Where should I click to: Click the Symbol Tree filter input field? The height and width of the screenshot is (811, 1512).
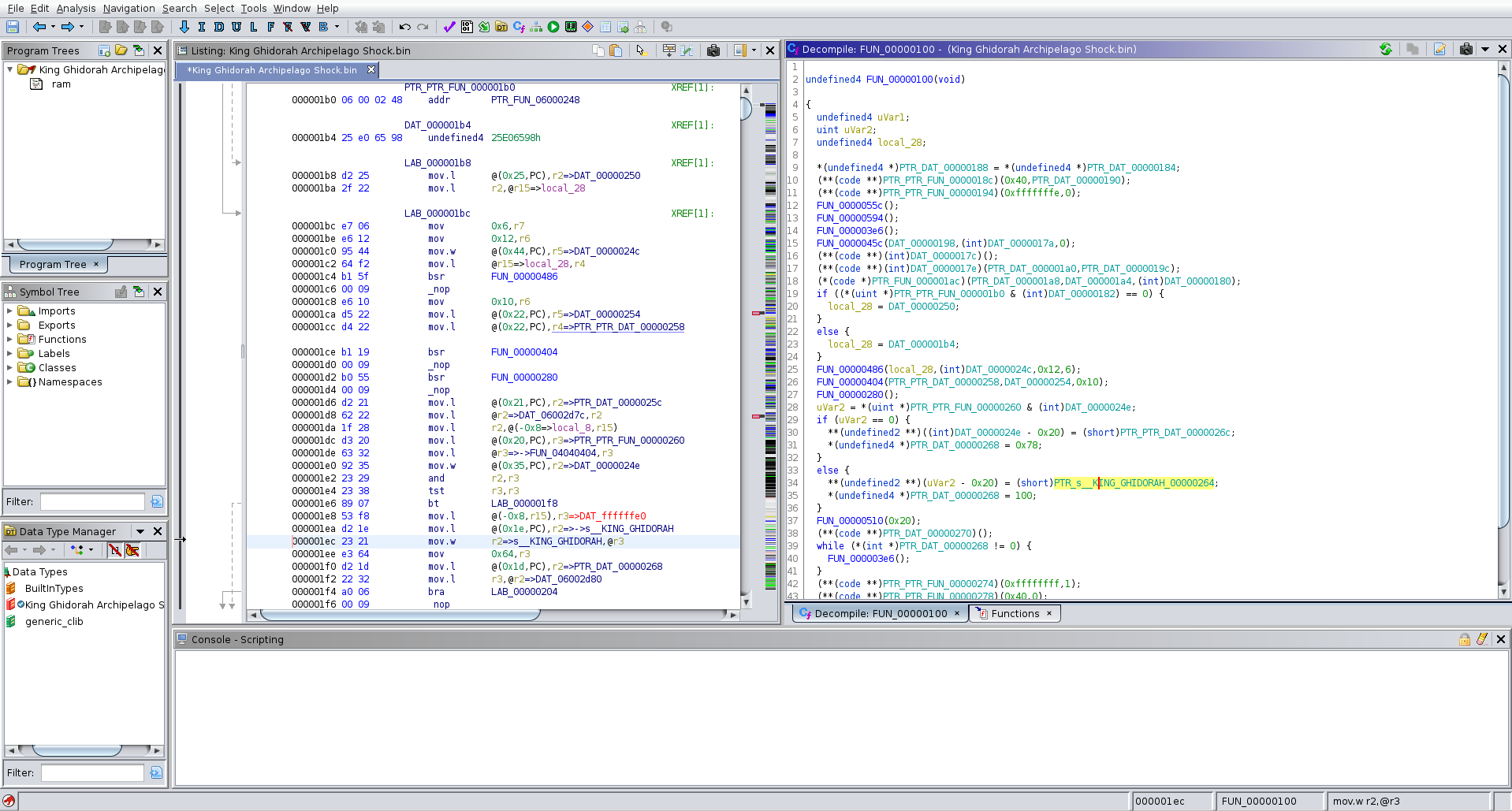coord(92,502)
